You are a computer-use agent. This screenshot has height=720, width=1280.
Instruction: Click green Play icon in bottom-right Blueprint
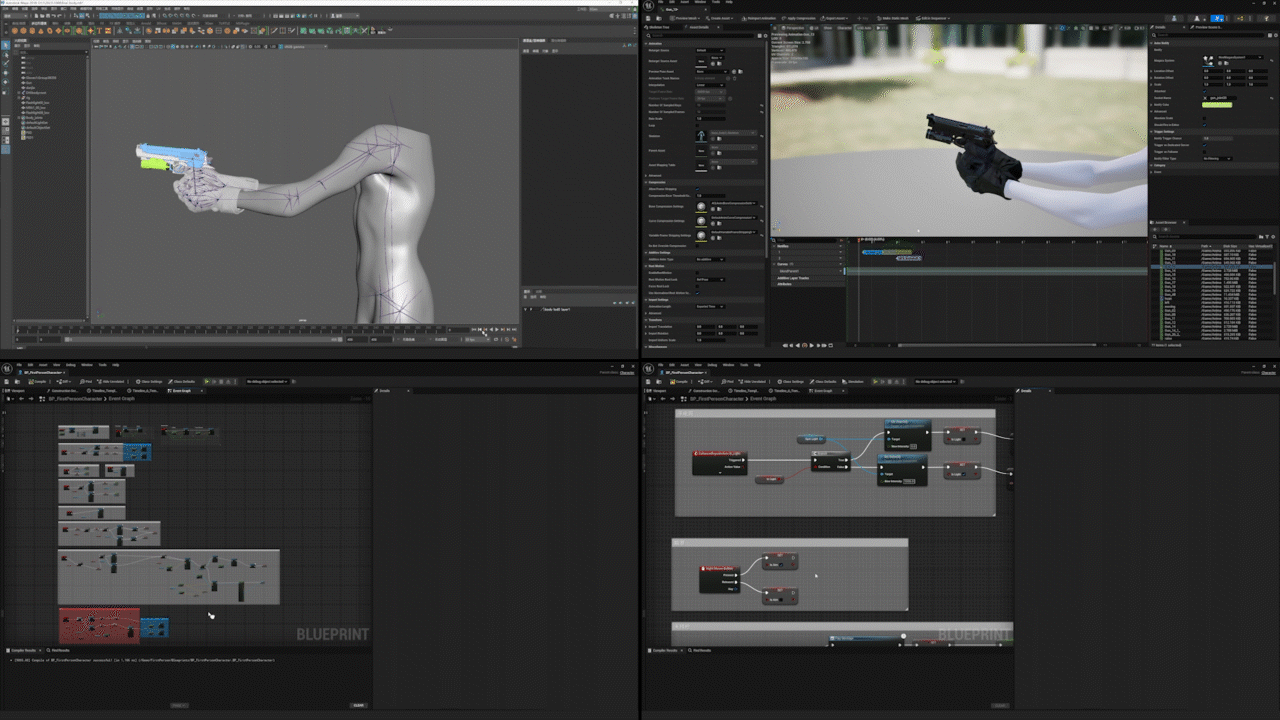[x=875, y=382]
